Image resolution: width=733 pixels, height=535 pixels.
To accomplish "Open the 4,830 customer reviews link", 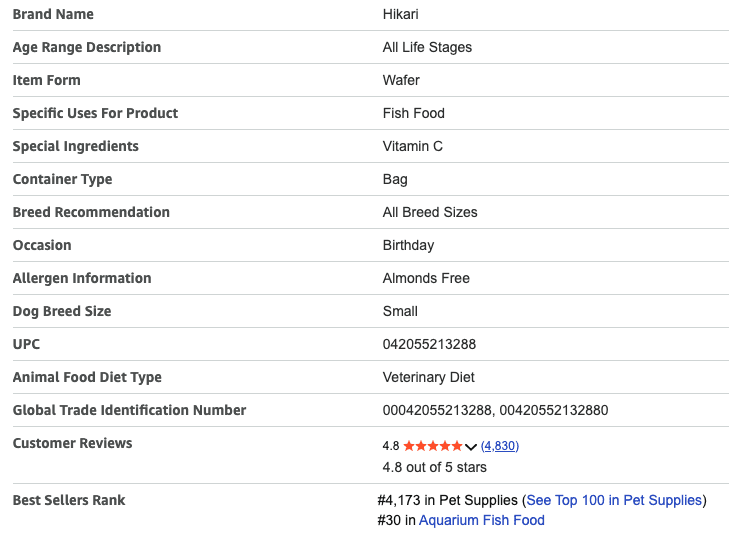I will click(x=500, y=446).
